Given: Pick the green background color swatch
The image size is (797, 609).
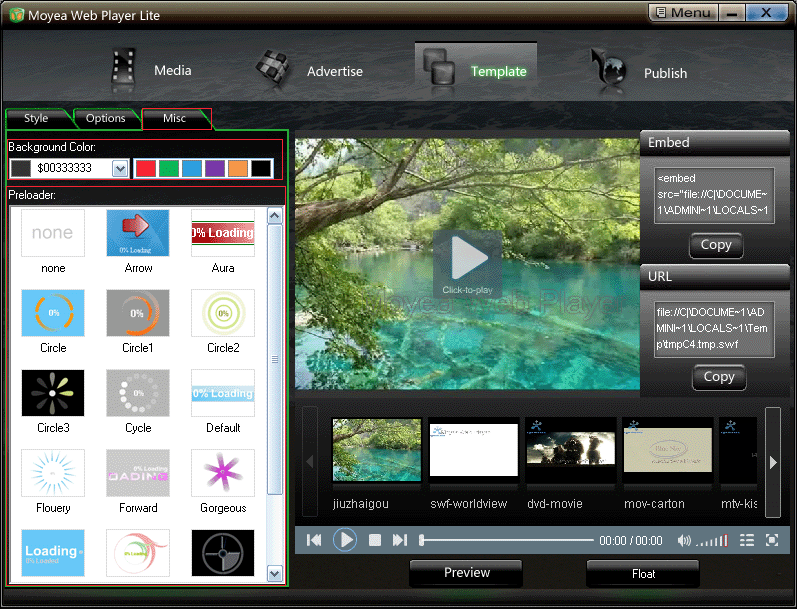Looking at the screenshot, I should [x=169, y=168].
